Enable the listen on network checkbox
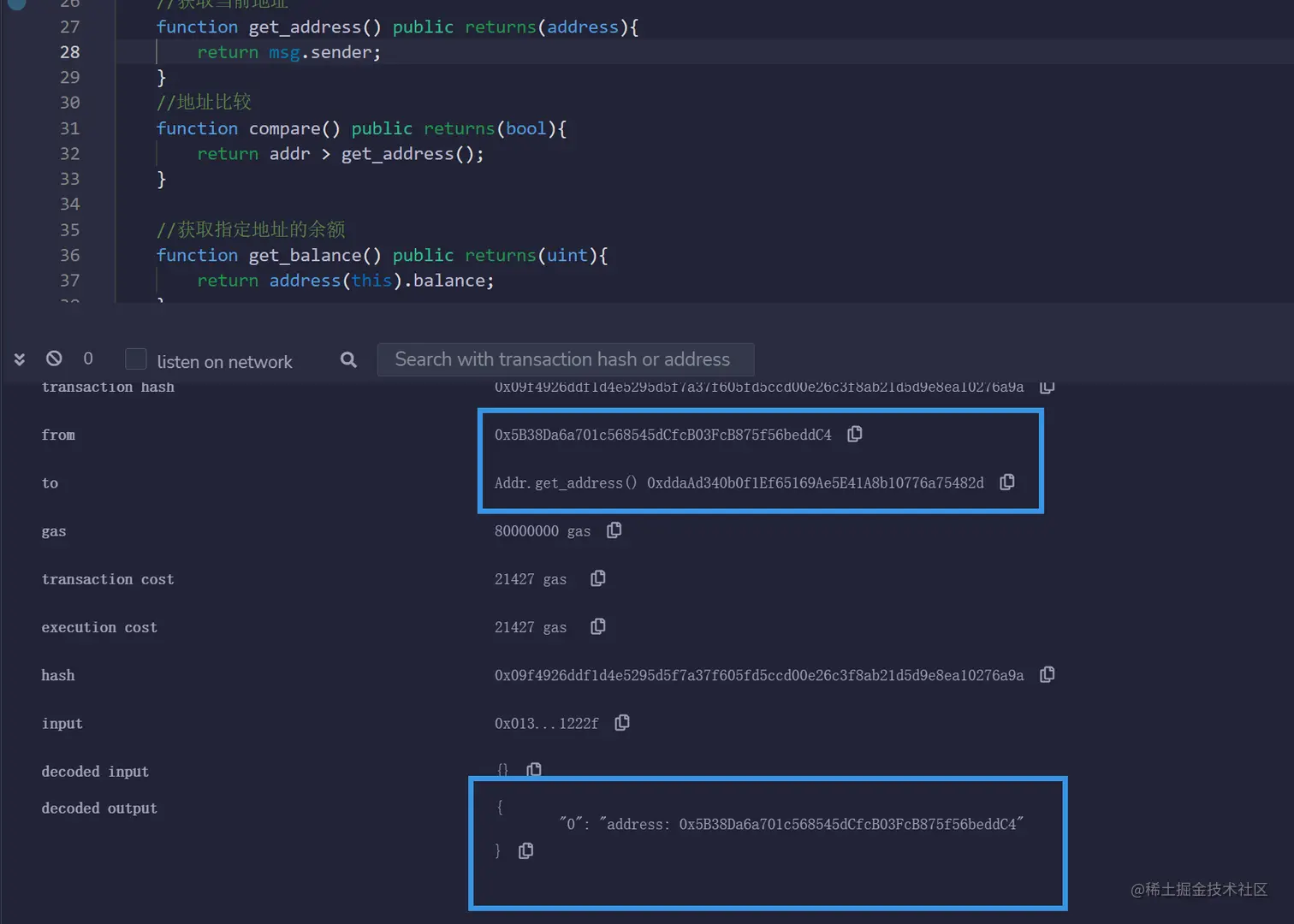 pos(135,359)
